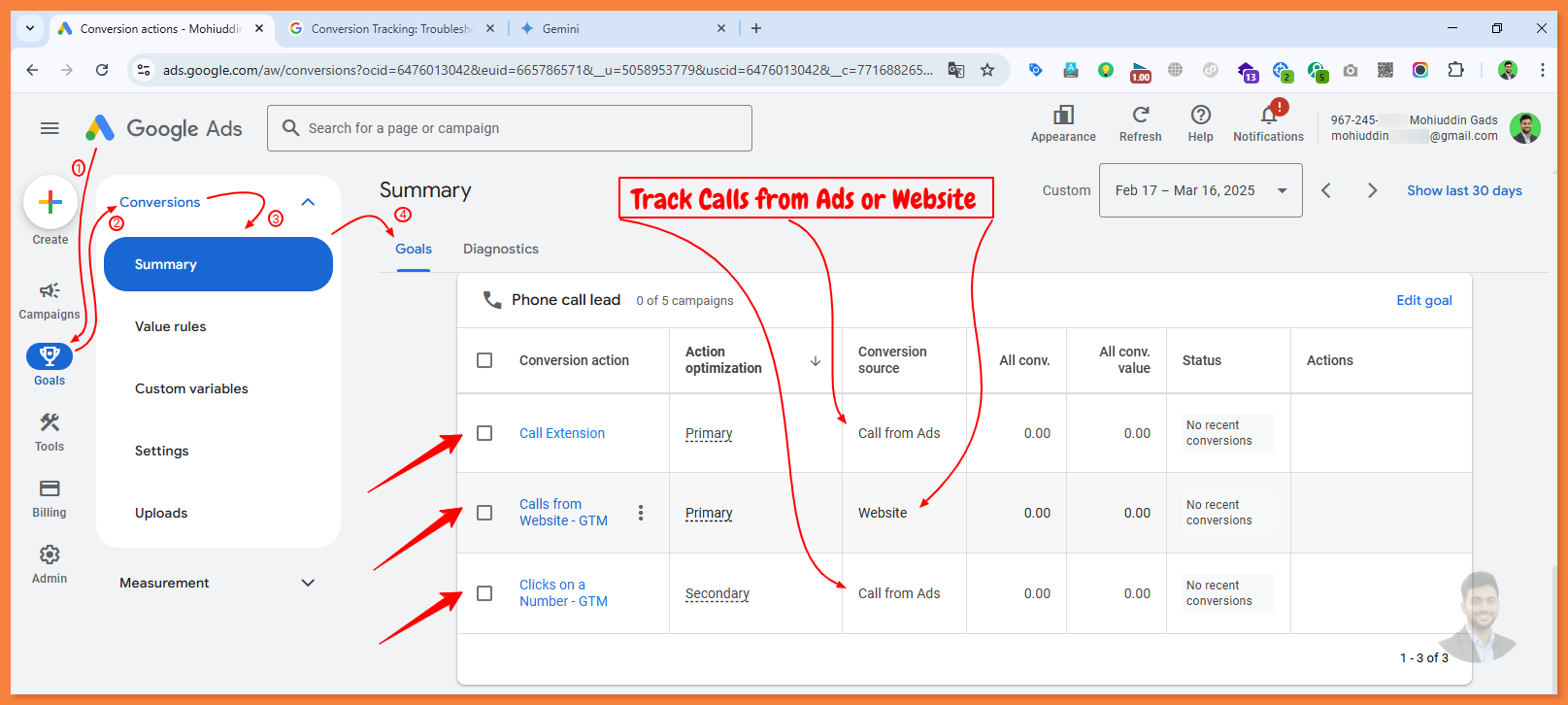Image resolution: width=1568 pixels, height=705 pixels.
Task: Close the Gemini browser tab
Action: pyautogui.click(x=721, y=28)
